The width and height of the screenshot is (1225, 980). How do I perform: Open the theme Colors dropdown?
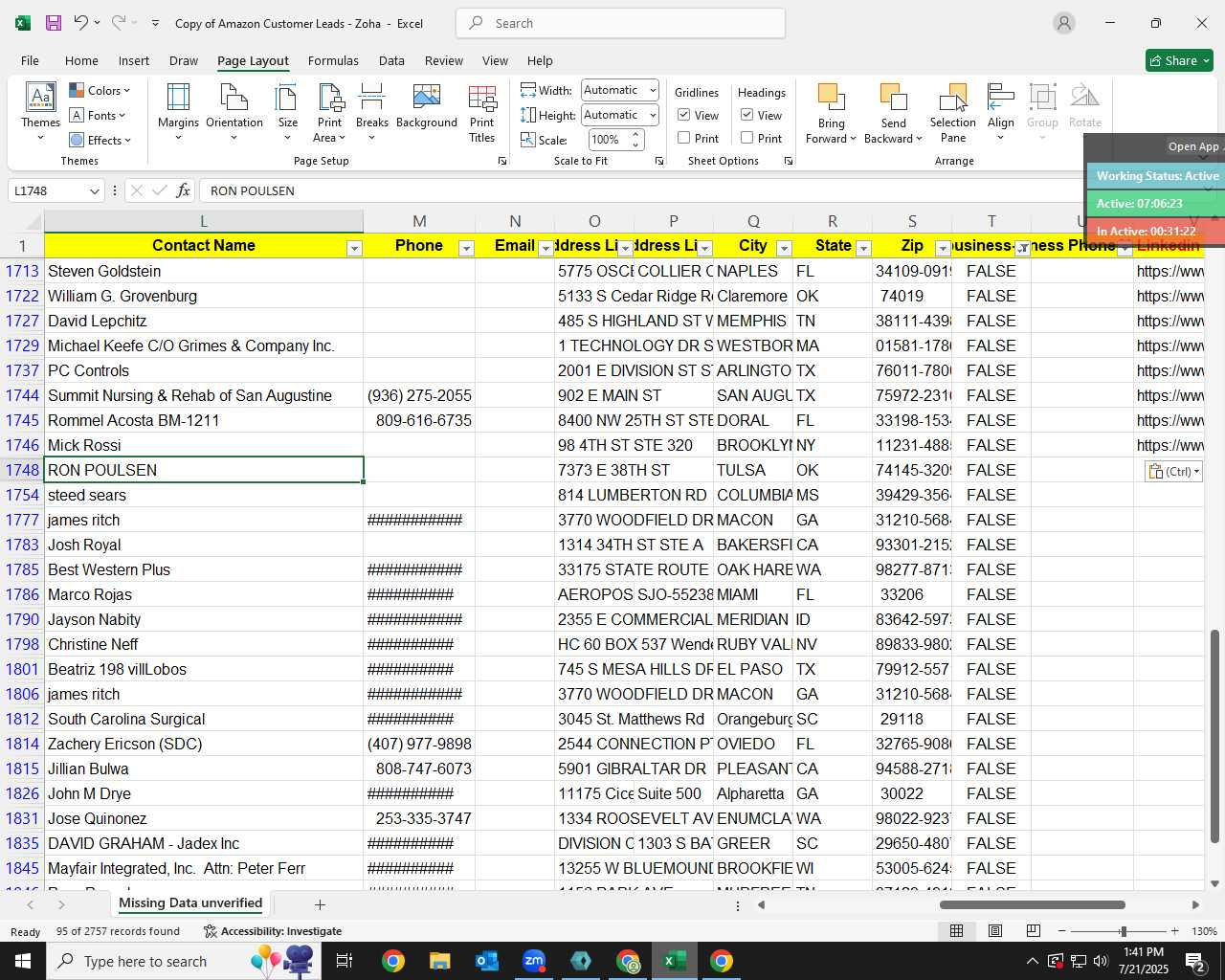click(x=100, y=91)
